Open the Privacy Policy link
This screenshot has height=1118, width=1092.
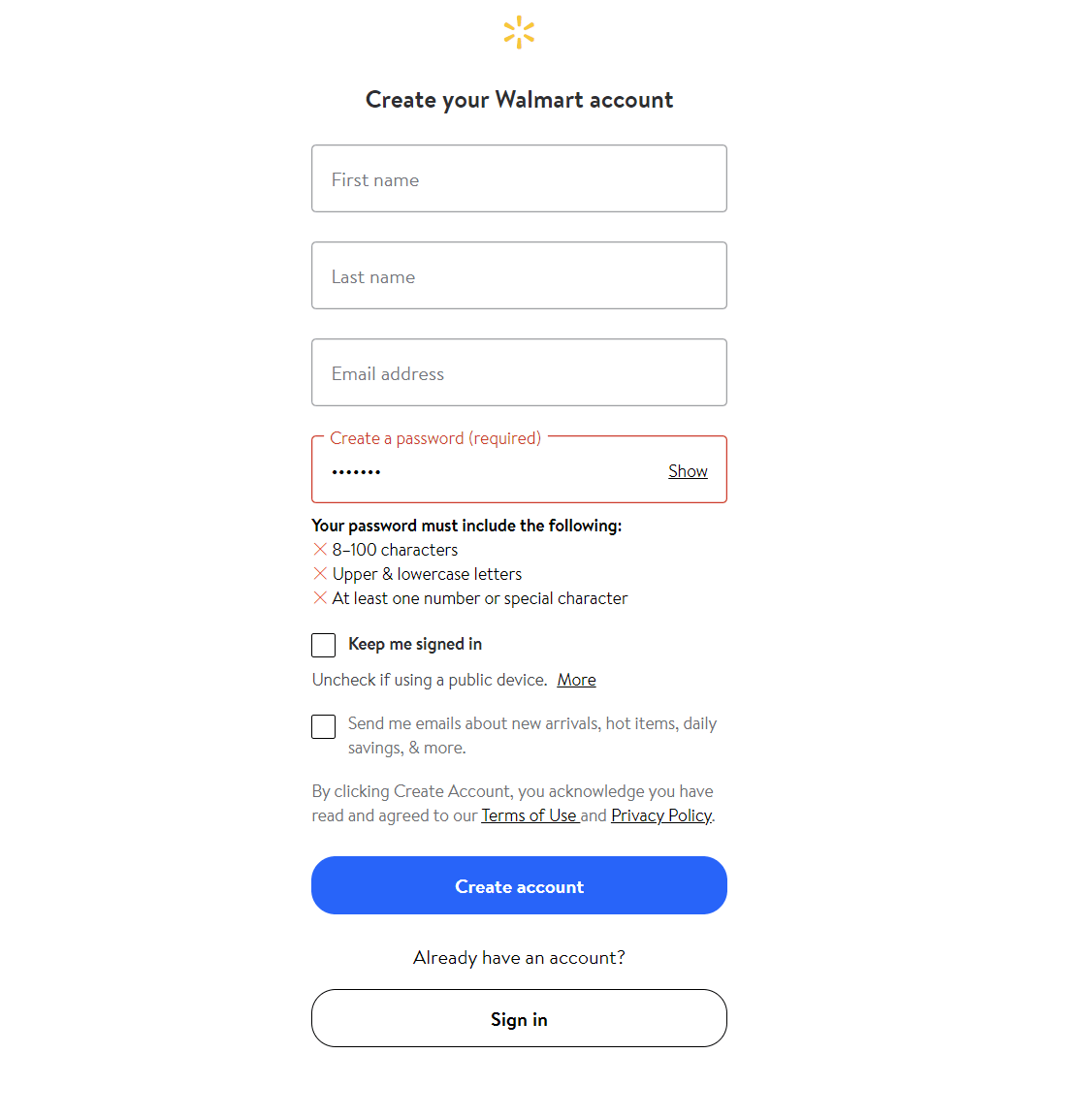click(x=661, y=815)
